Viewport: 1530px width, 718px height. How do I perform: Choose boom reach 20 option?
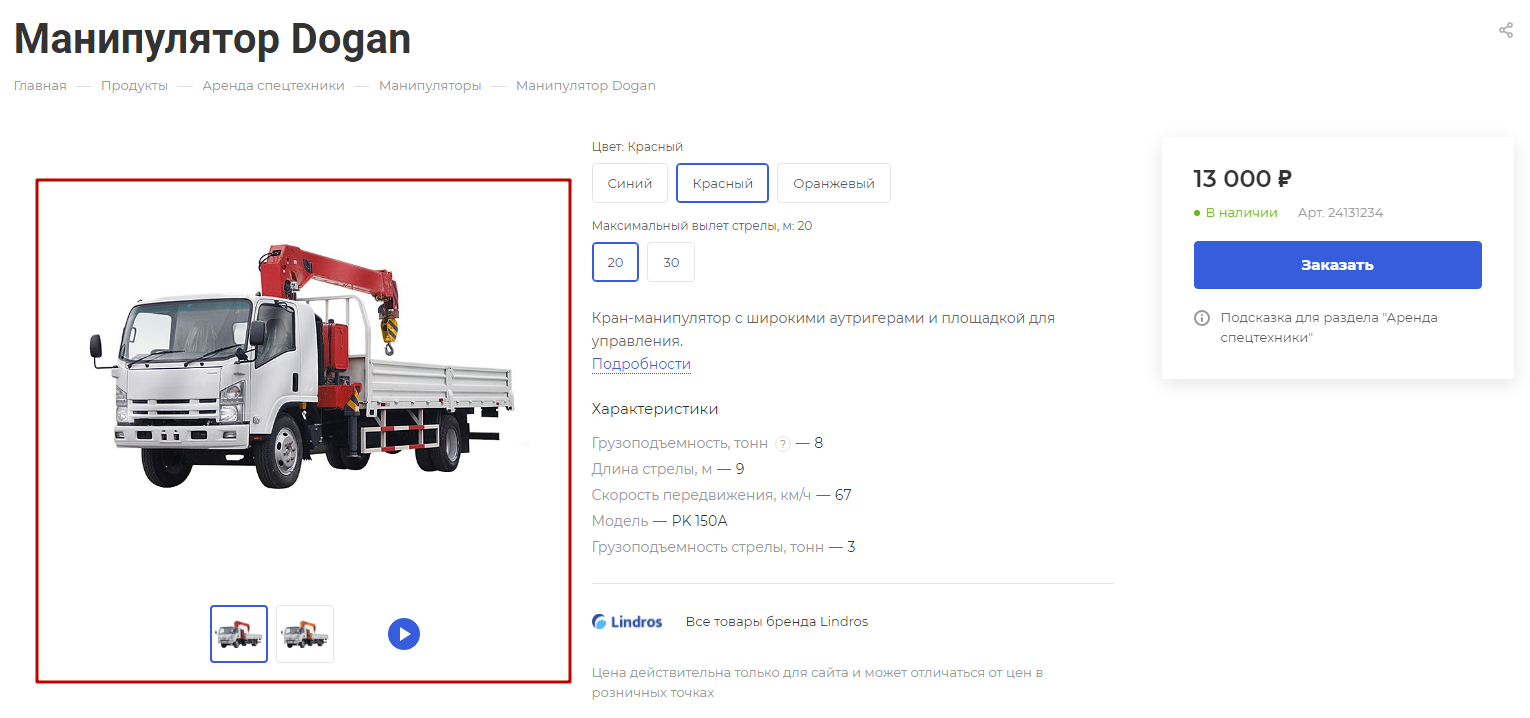tap(615, 262)
